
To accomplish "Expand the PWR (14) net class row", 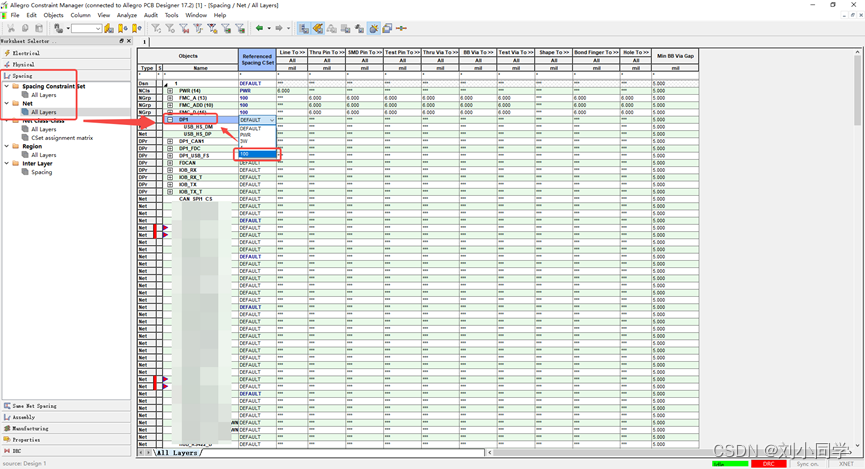I will click(170, 91).
